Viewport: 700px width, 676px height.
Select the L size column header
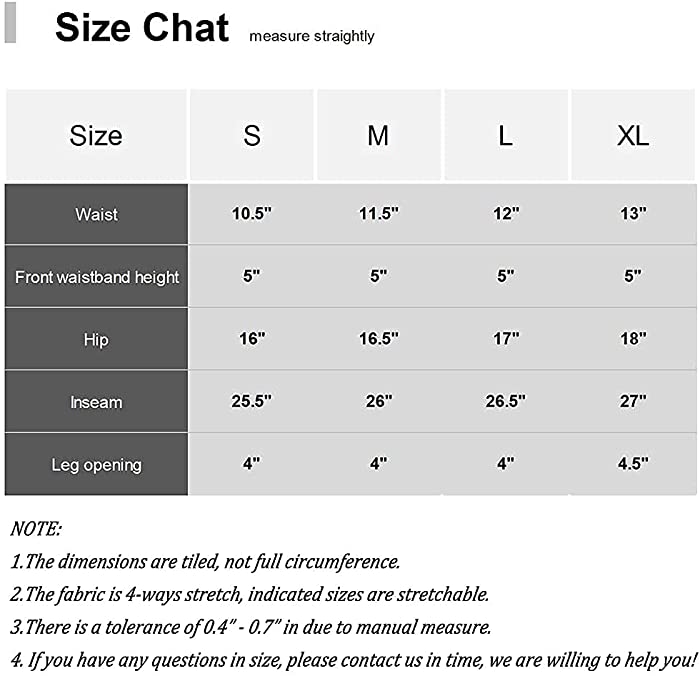pos(506,135)
